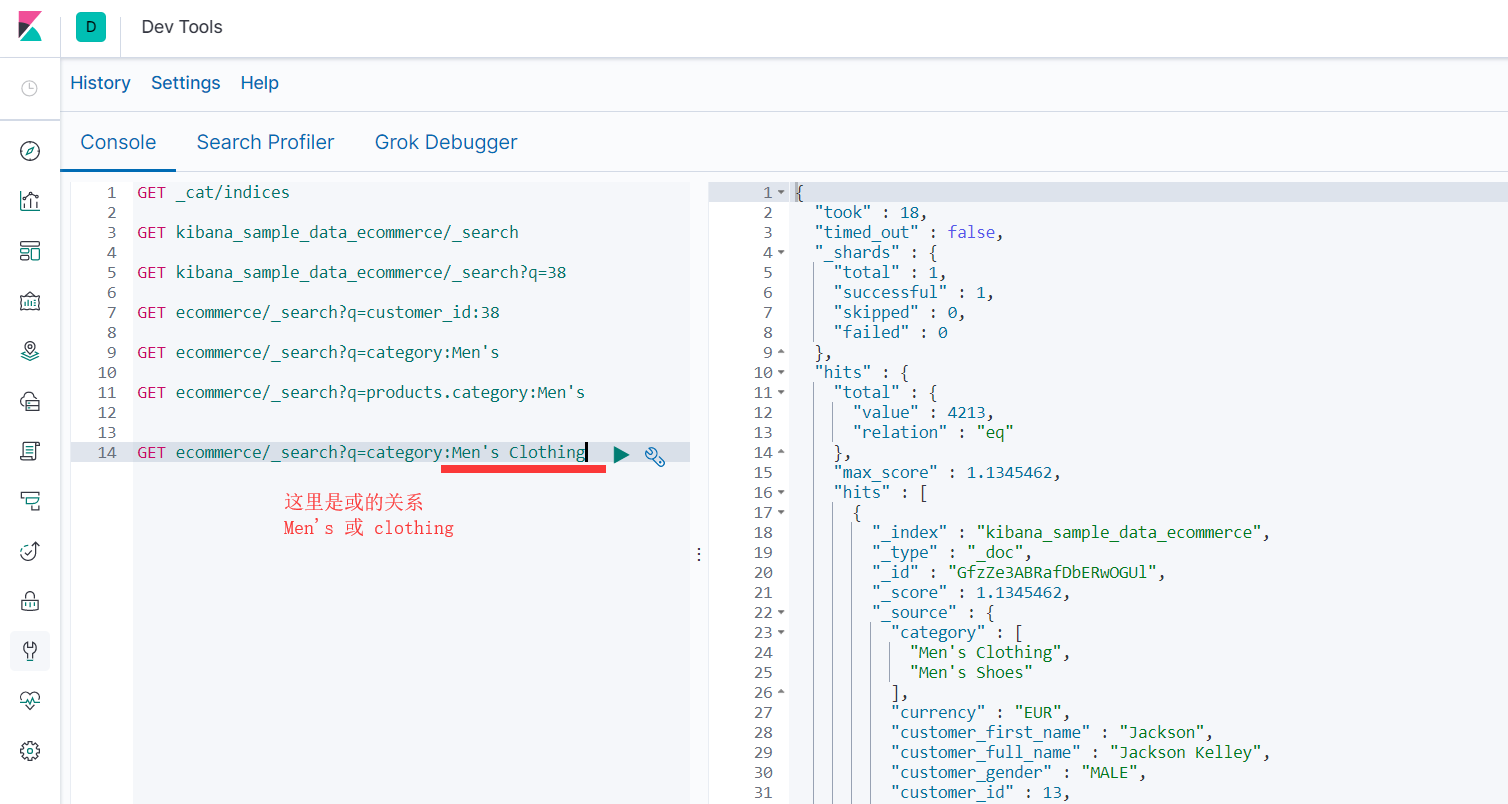The image size is (1508, 804).
Task: Collapse the hits block on output line 10
Action: tap(781, 372)
